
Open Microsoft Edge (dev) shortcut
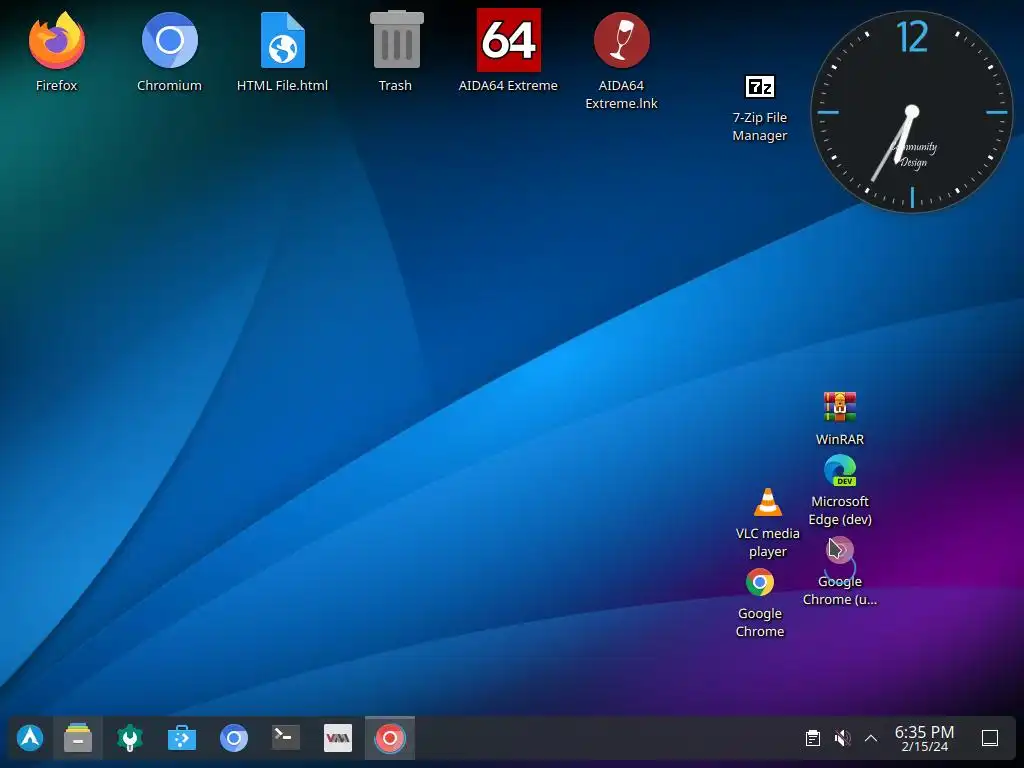840,470
